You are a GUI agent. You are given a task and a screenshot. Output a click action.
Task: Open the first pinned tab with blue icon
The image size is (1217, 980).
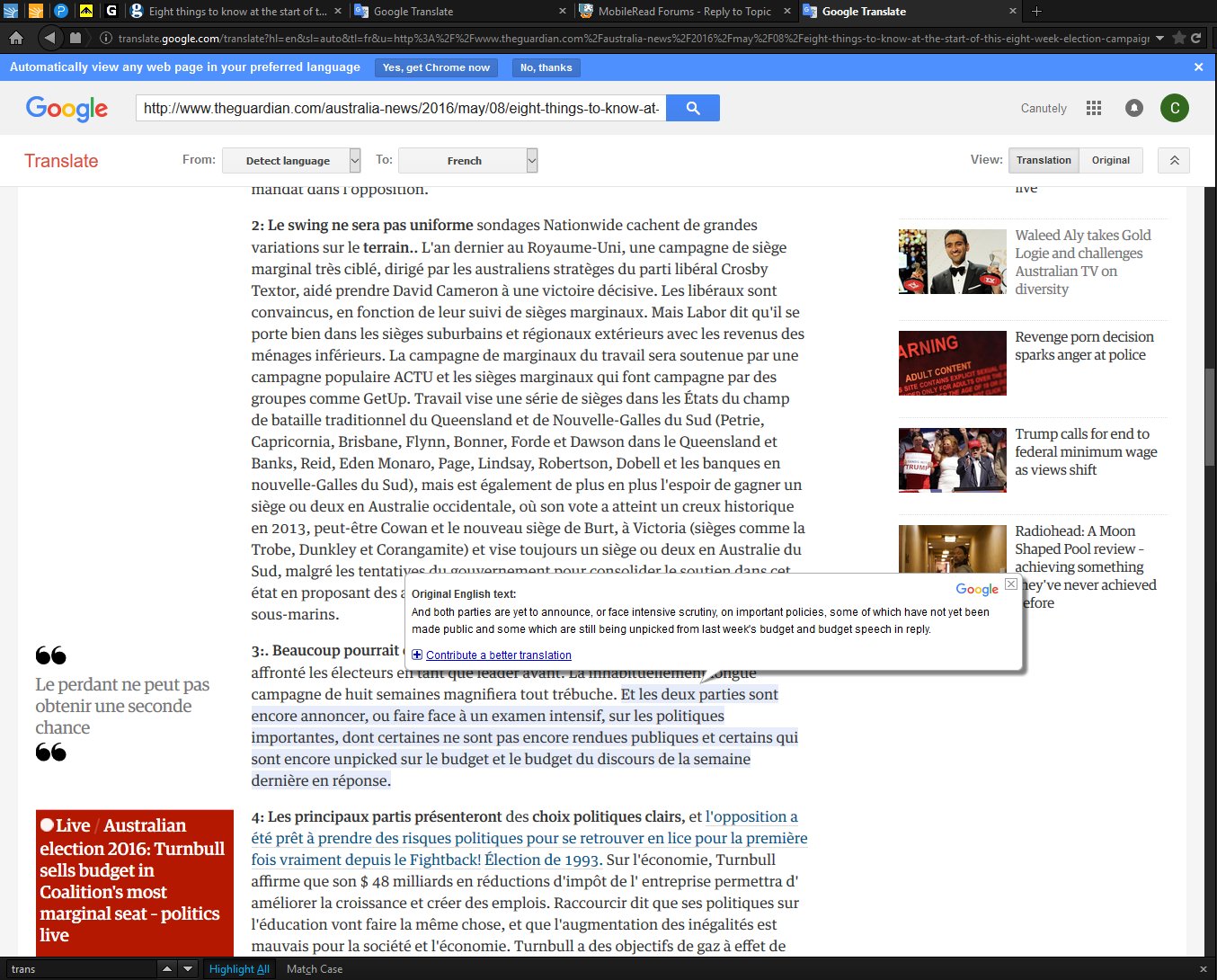[11, 11]
